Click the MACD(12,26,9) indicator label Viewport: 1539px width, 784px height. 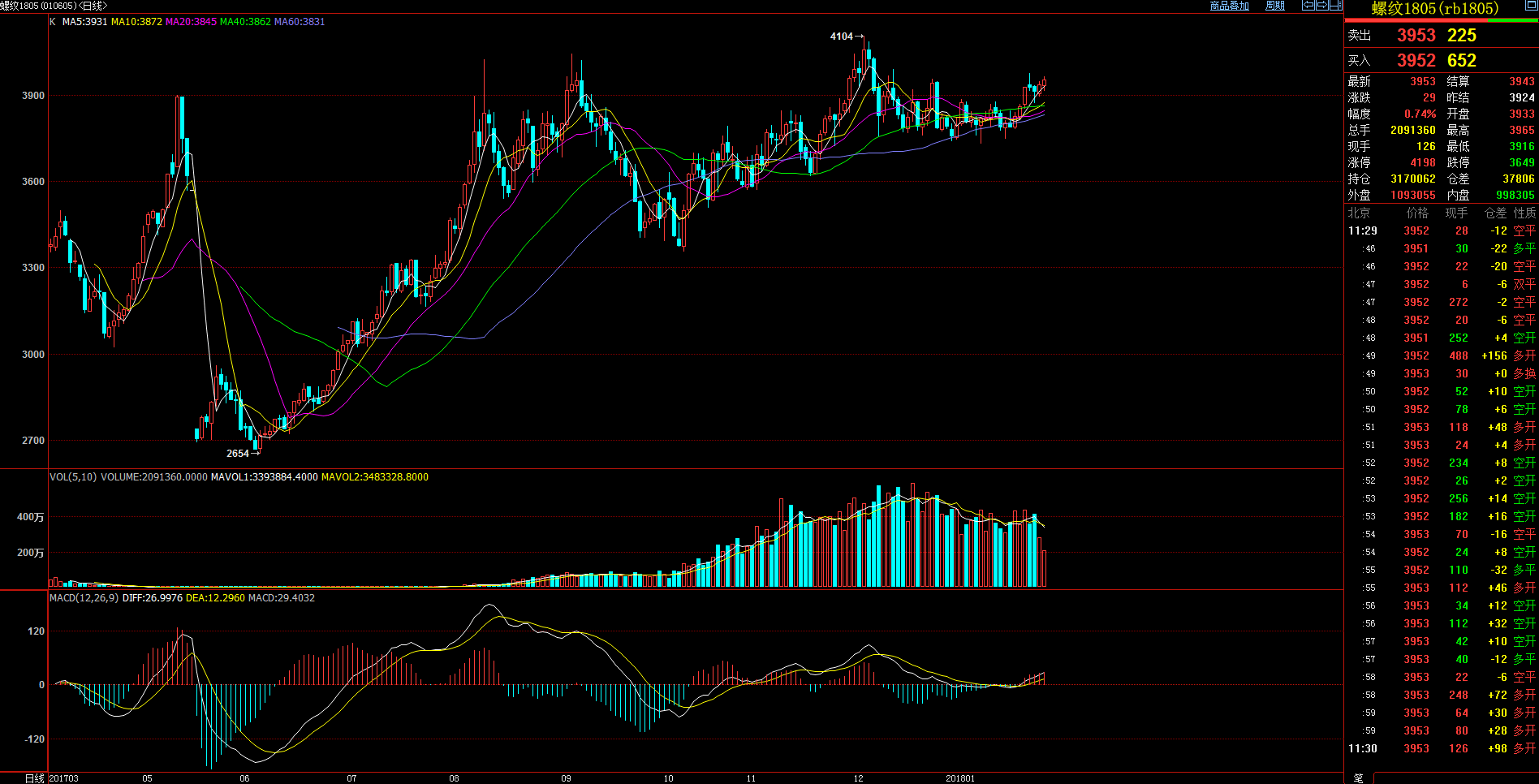pos(84,598)
